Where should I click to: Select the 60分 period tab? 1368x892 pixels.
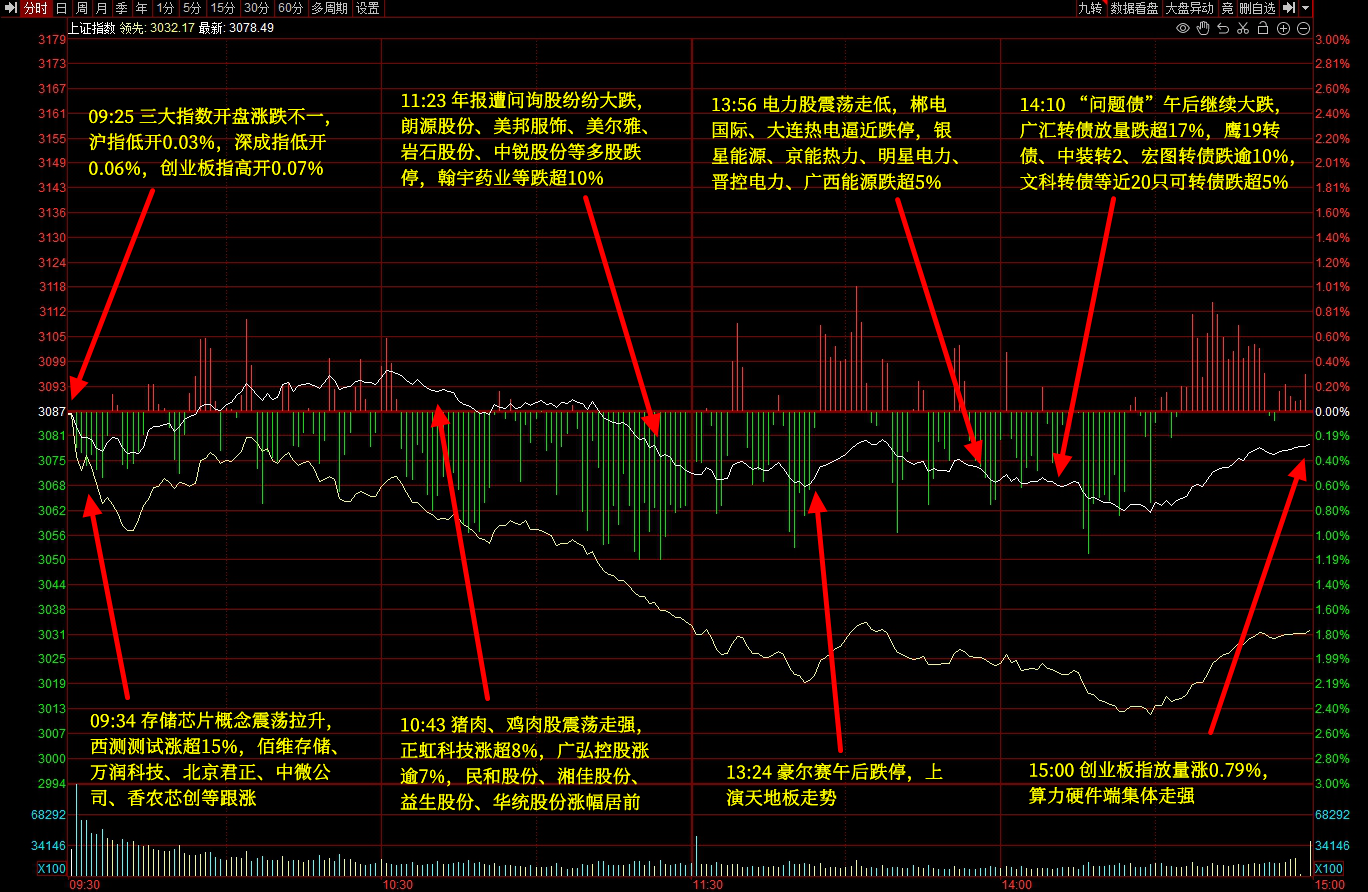pos(290,8)
